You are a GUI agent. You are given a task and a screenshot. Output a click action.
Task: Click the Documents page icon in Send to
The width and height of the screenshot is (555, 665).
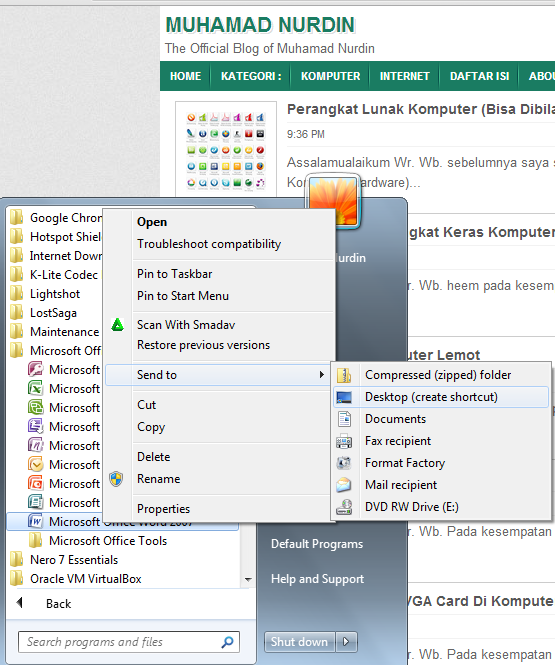(344, 419)
